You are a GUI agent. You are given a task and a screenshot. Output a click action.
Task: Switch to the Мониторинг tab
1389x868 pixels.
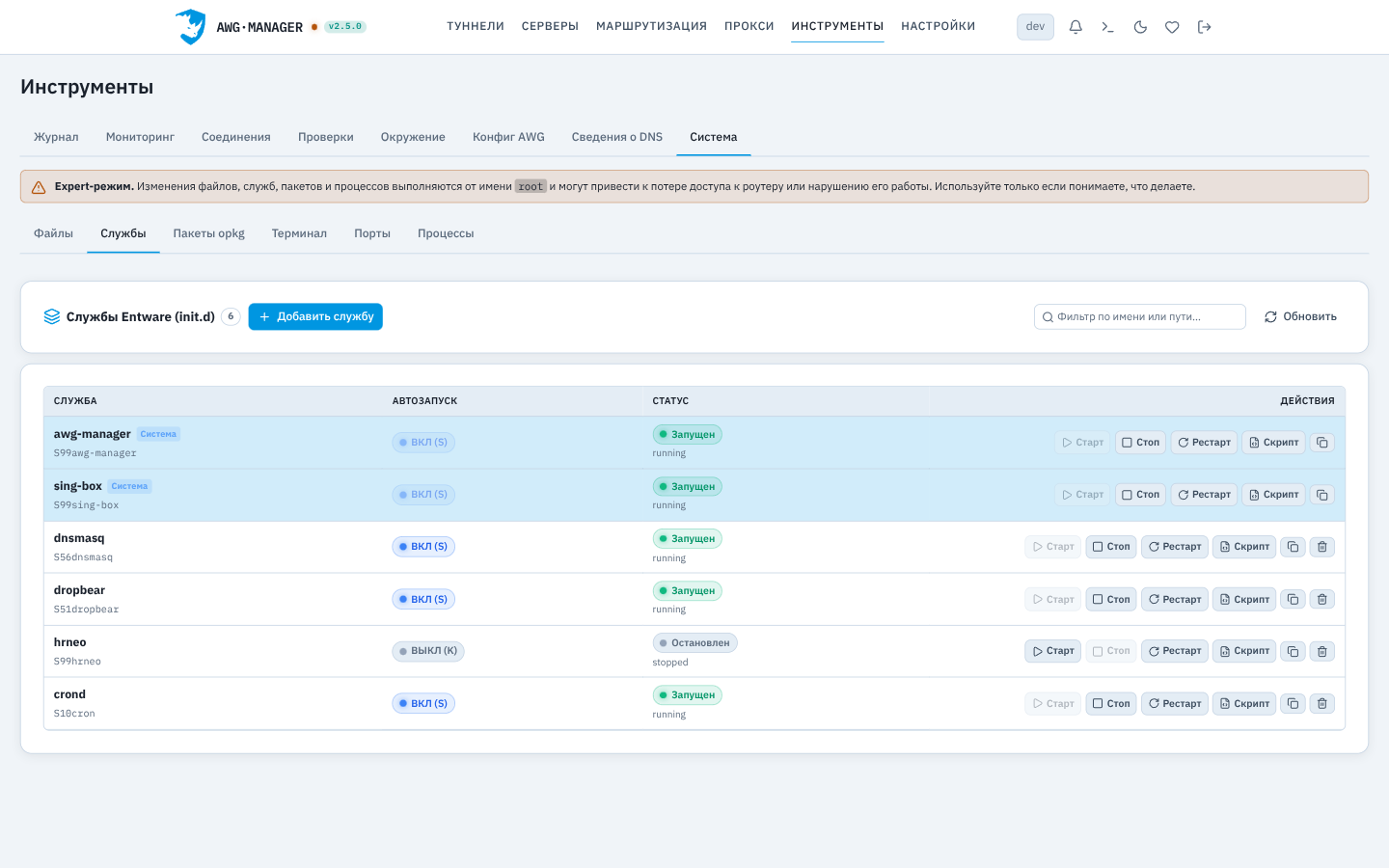[140, 137]
